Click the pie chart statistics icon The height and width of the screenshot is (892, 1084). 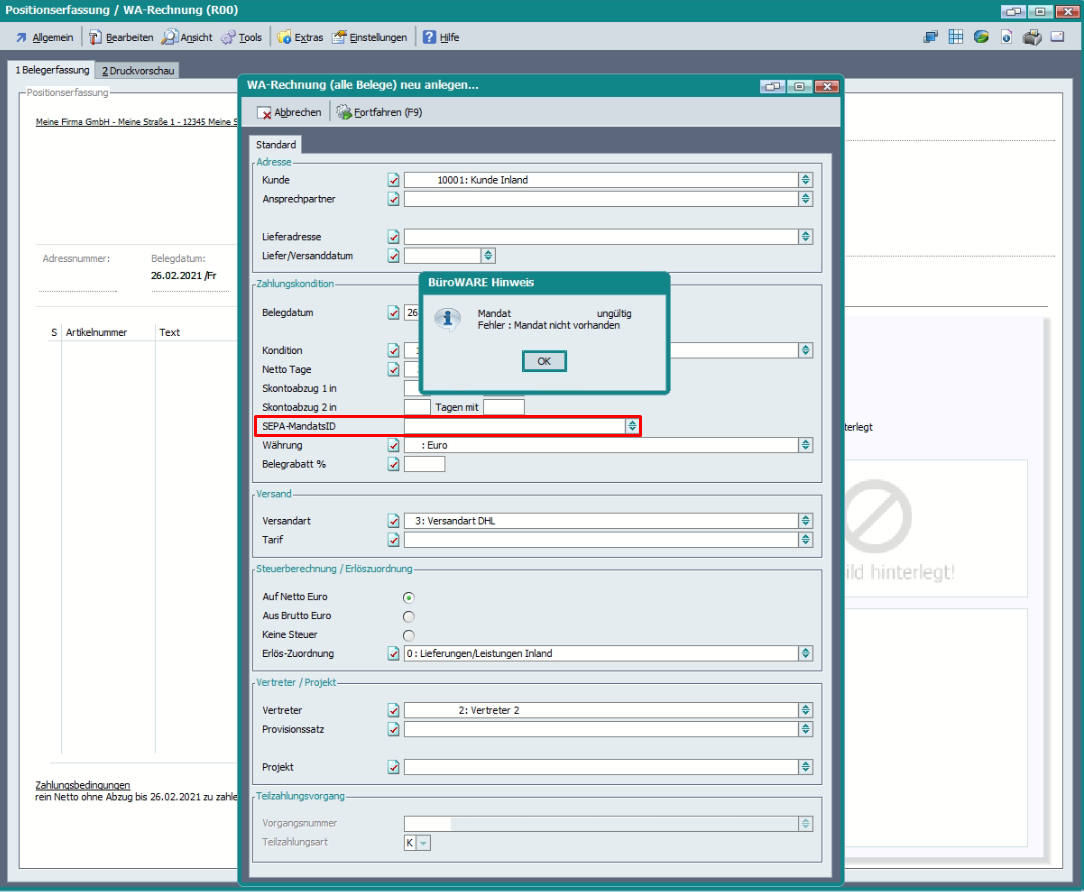(981, 37)
